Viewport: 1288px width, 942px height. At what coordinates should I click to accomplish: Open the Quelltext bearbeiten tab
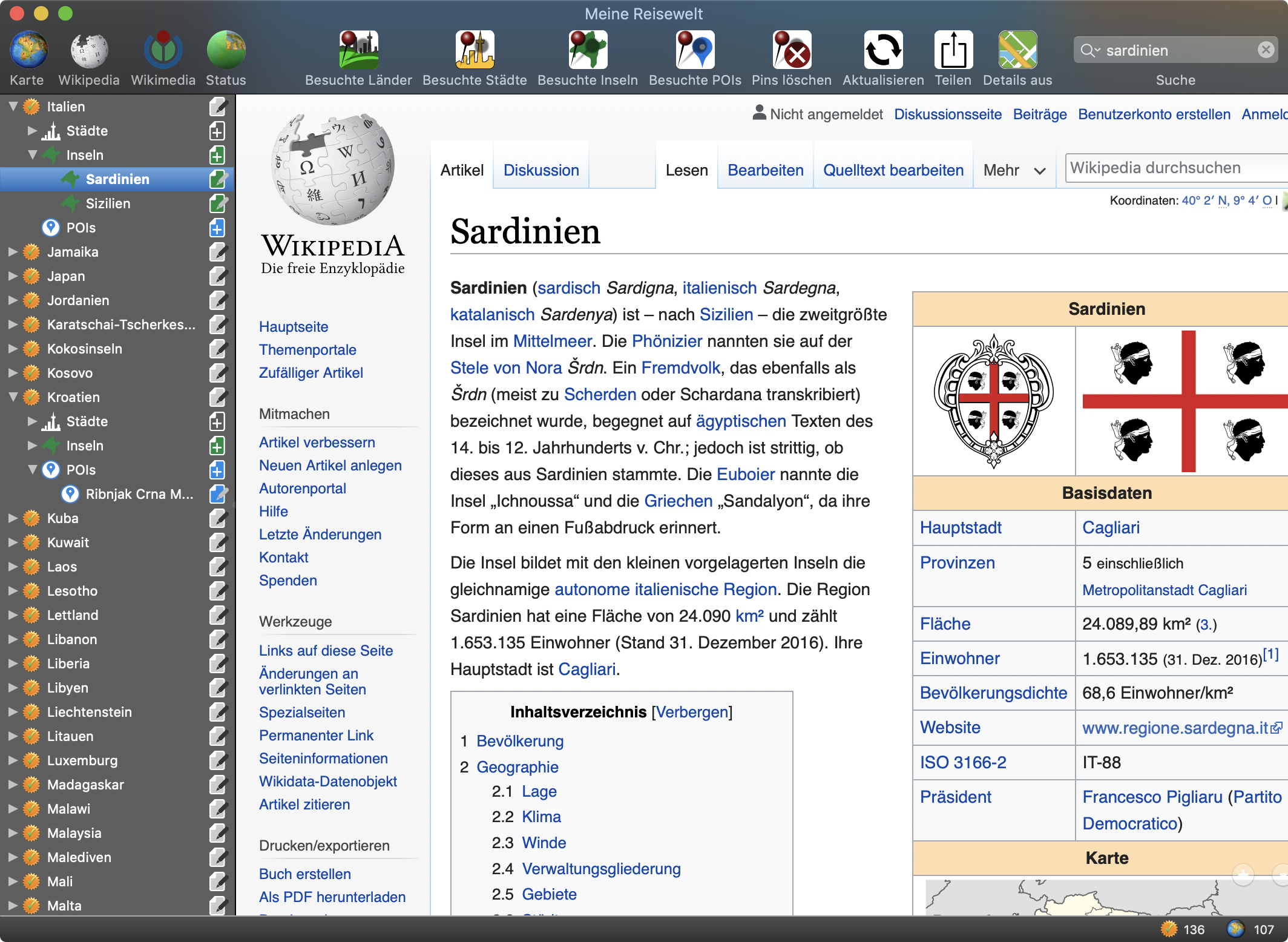point(893,170)
